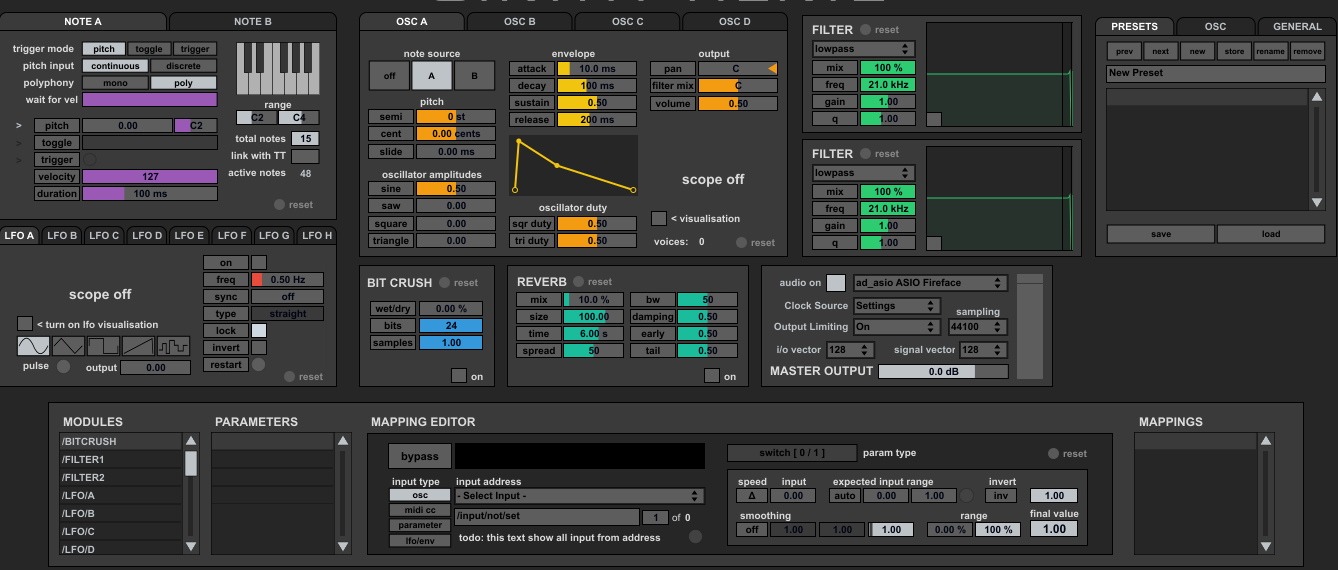Click the trigger indicator dot in NOTE A
1338x570 pixels.
(x=90, y=160)
